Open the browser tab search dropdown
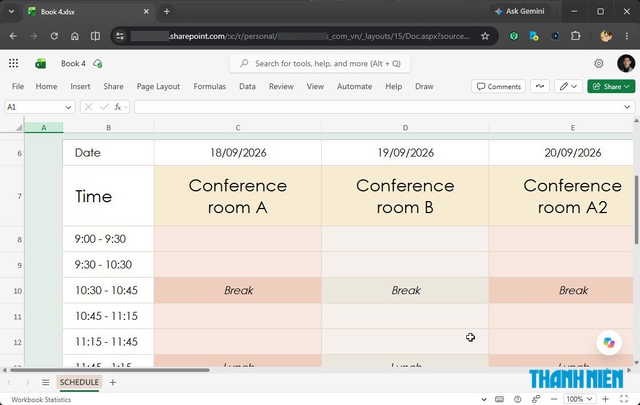This screenshot has height=405, width=640. 11,11
